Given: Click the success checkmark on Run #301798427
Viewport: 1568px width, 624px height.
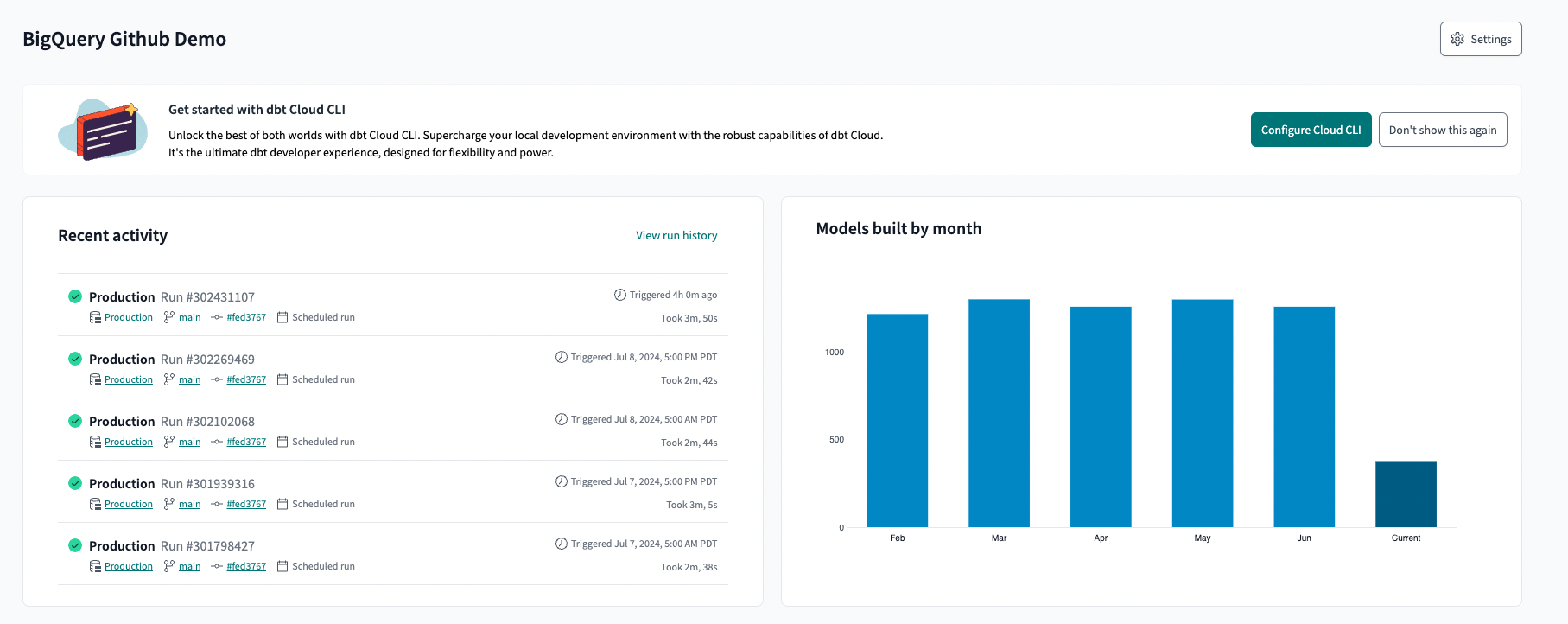Looking at the screenshot, I should pos(75,545).
